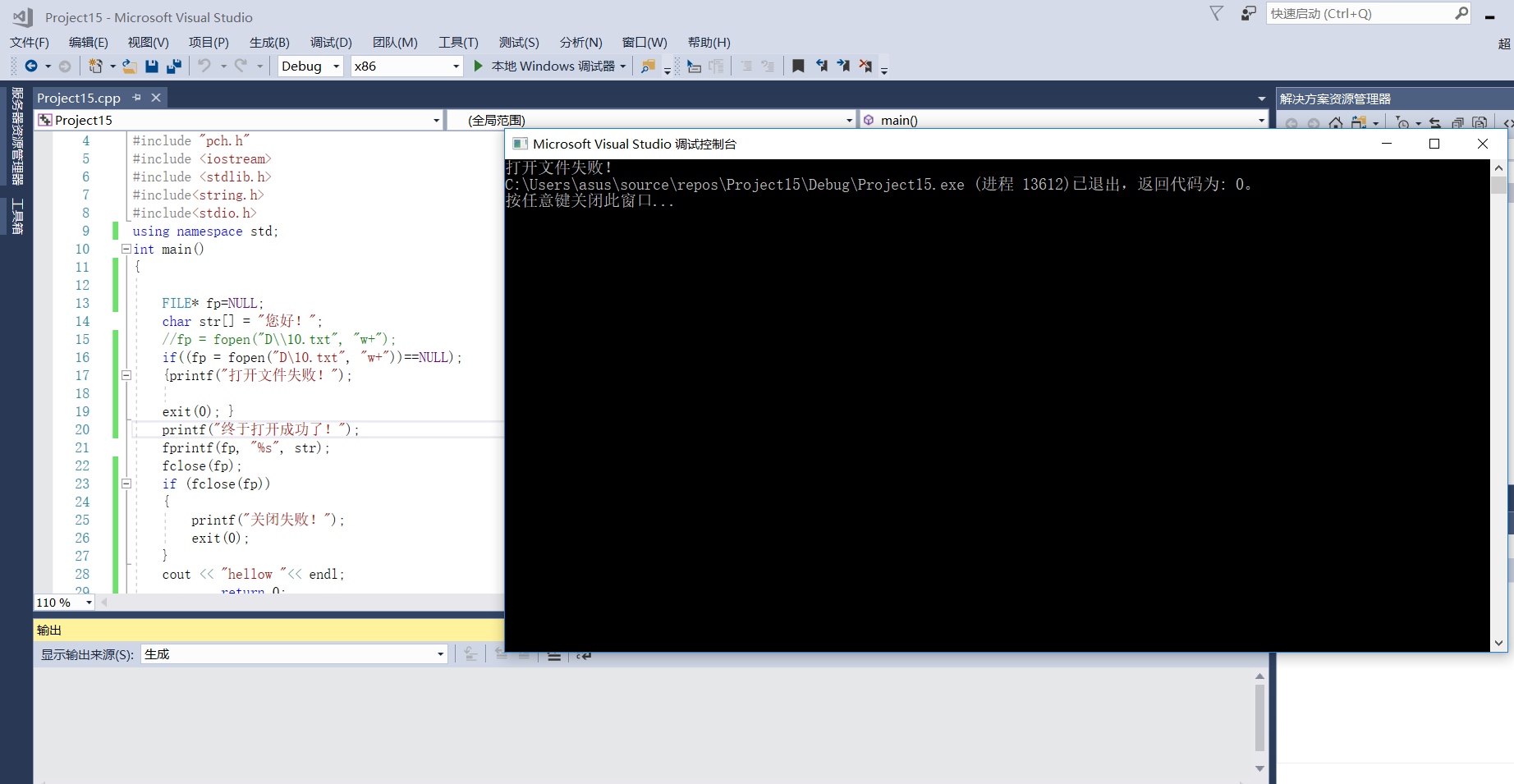The image size is (1514, 784).
Task: Open the 团队(M) menu
Action: 395,42
